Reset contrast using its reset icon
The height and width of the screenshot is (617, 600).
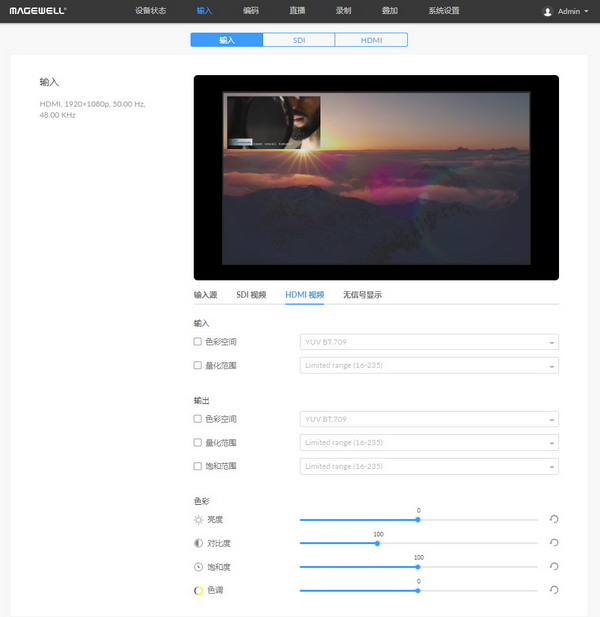pyautogui.click(x=553, y=543)
